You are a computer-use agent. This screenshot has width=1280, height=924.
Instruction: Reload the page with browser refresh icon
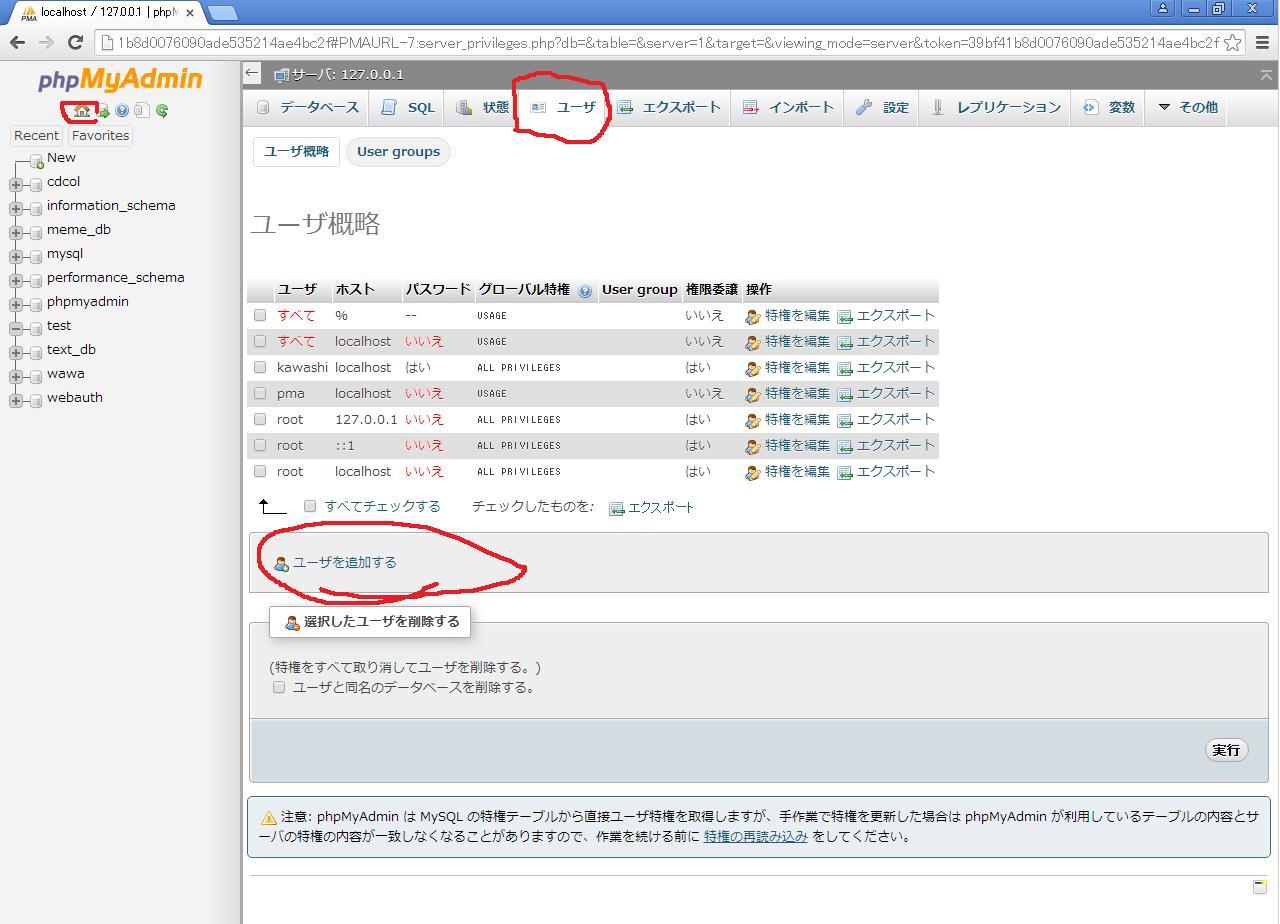[x=75, y=42]
